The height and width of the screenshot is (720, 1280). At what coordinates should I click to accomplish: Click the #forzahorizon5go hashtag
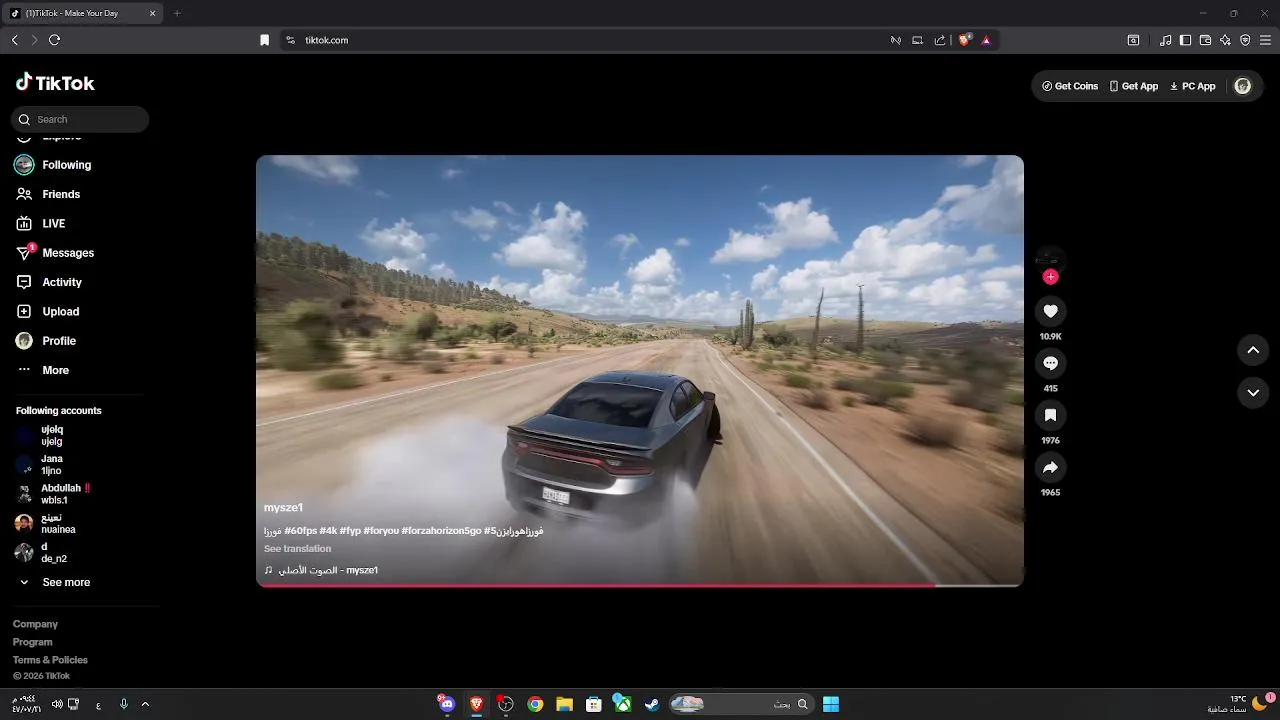click(x=441, y=531)
